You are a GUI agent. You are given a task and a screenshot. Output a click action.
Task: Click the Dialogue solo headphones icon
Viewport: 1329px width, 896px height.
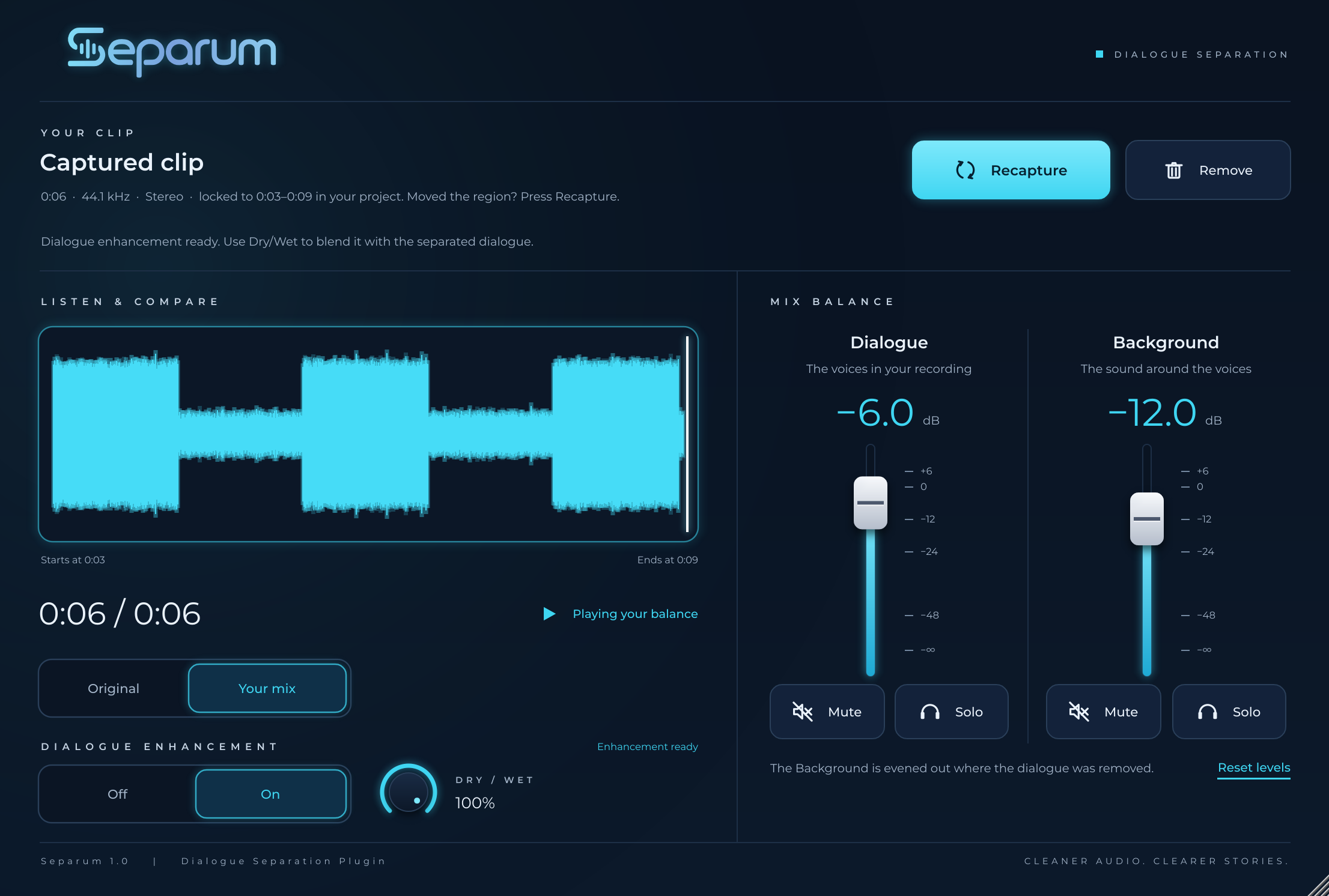(929, 712)
